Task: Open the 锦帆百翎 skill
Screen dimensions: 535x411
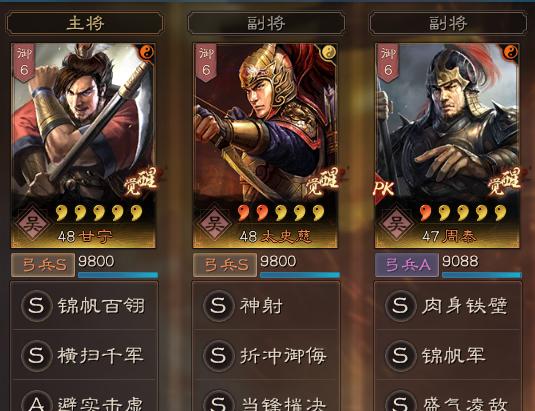Action: 84,306
